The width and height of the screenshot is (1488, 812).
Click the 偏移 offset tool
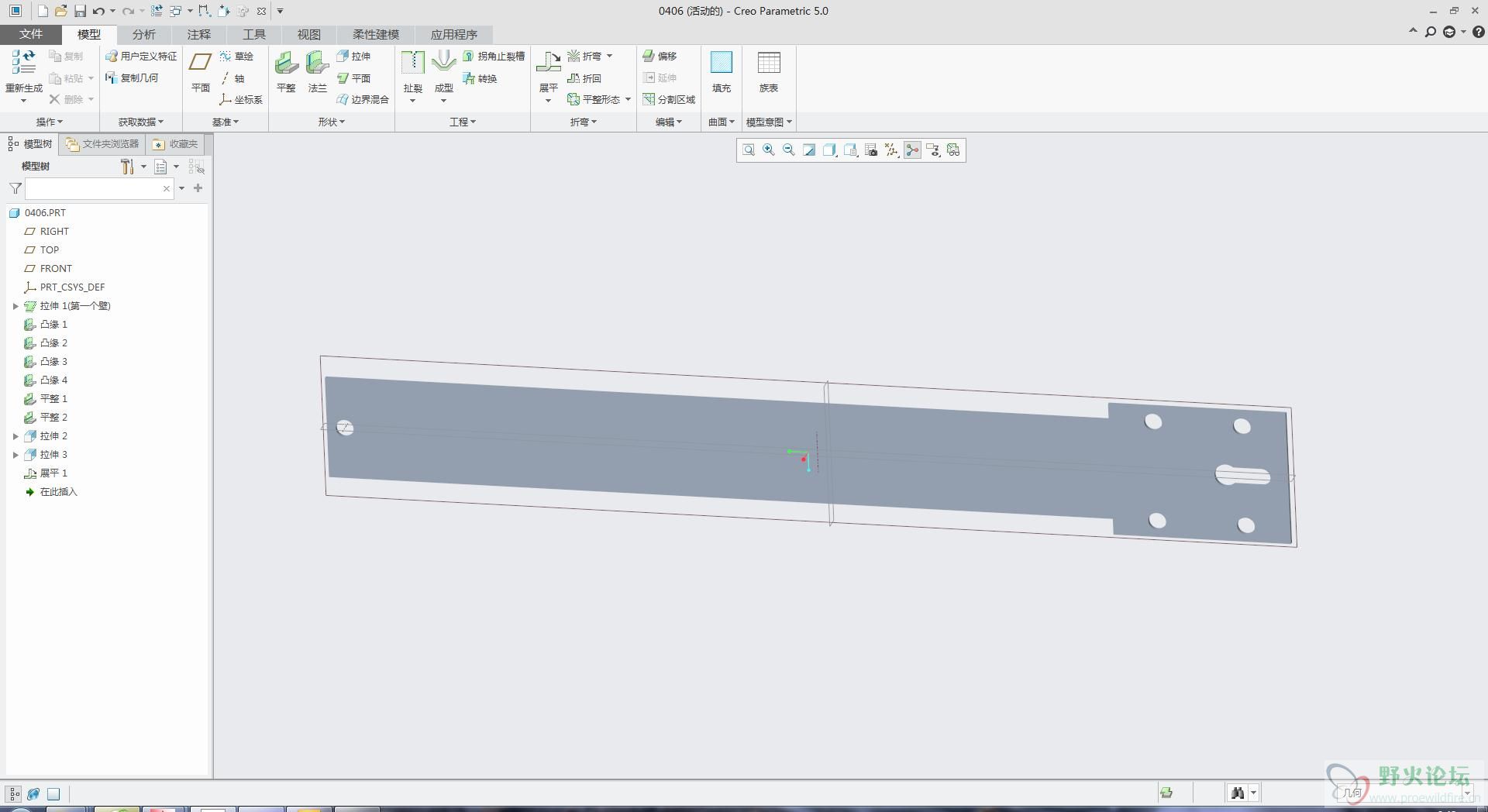click(660, 56)
